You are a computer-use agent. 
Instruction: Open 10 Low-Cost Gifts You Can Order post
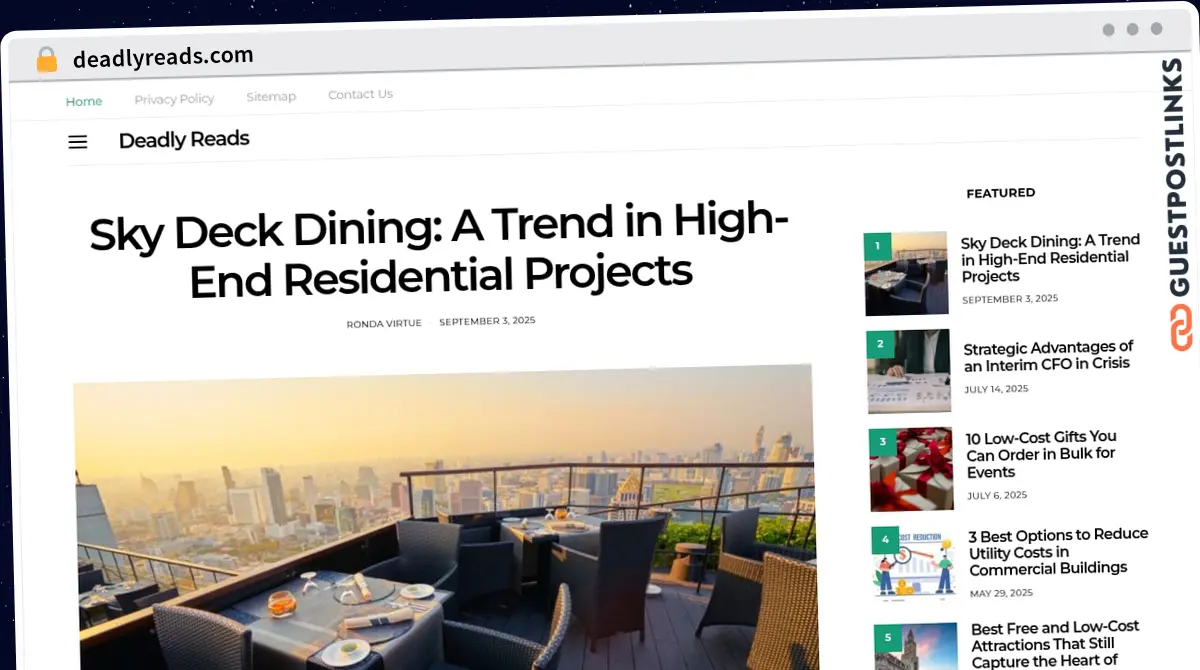pos(1041,454)
